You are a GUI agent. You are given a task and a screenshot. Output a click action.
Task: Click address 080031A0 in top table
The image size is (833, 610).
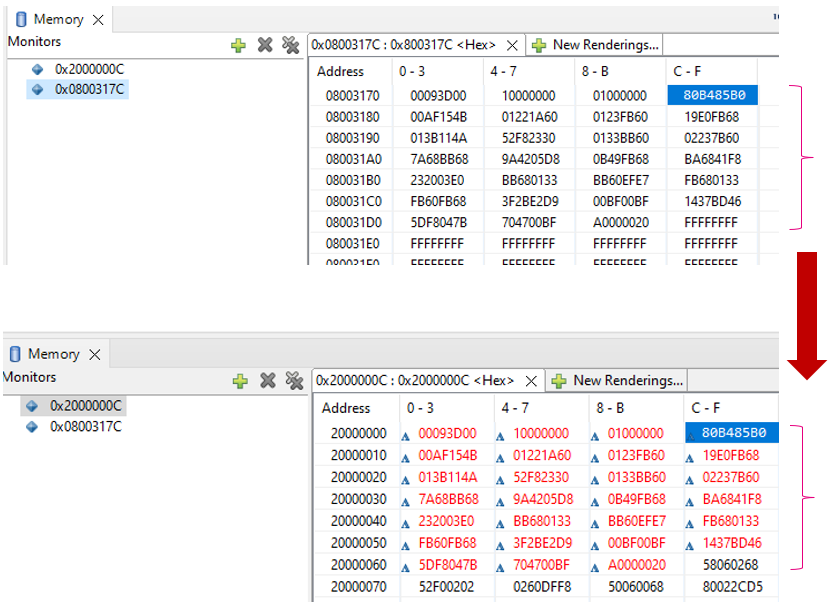pyautogui.click(x=353, y=159)
